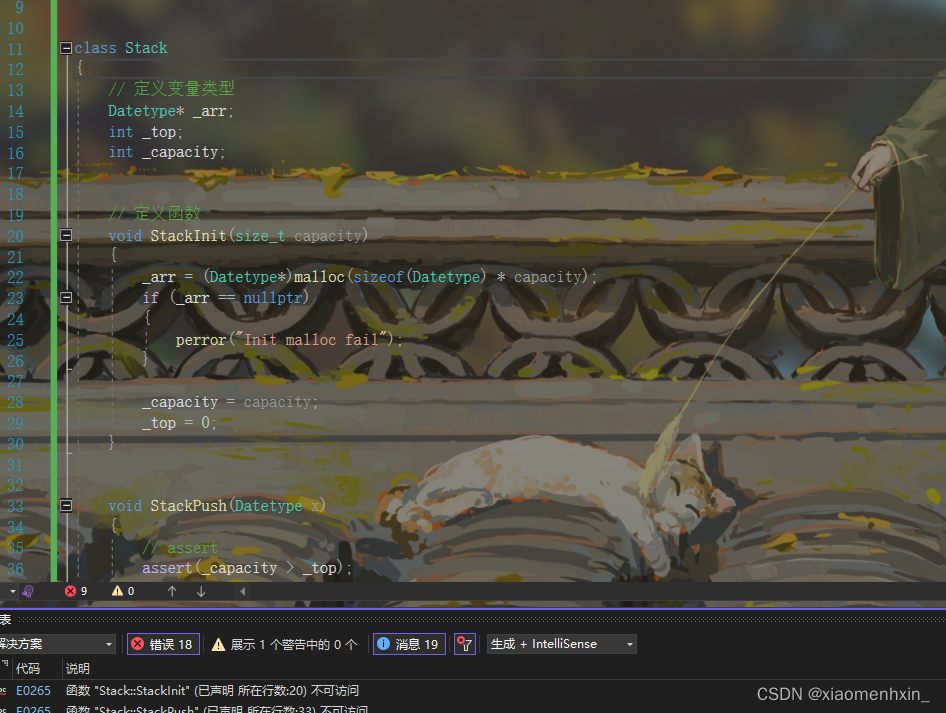
Task: Open the 生成 + IntelliSense dropdown
Action: point(561,644)
